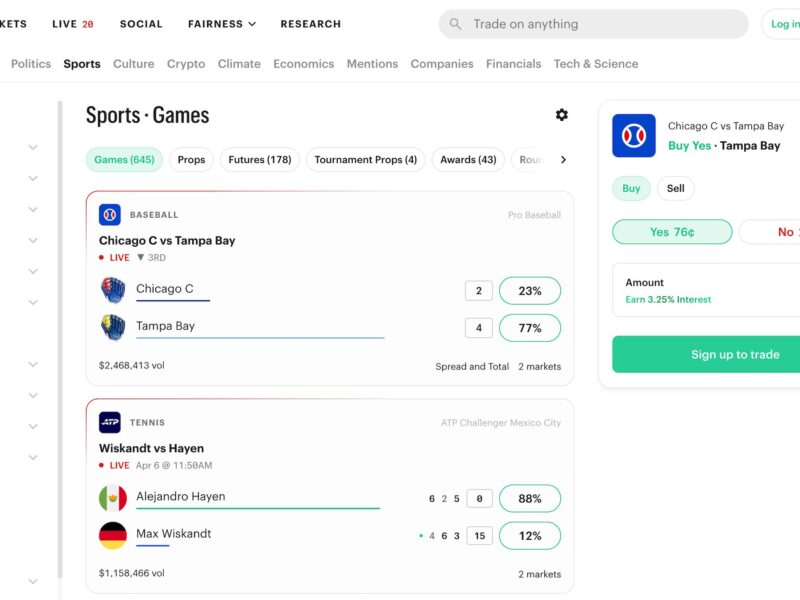This screenshot has height=600, width=800.
Task: Click the ATP tennis logo icon
Action: coord(110,422)
